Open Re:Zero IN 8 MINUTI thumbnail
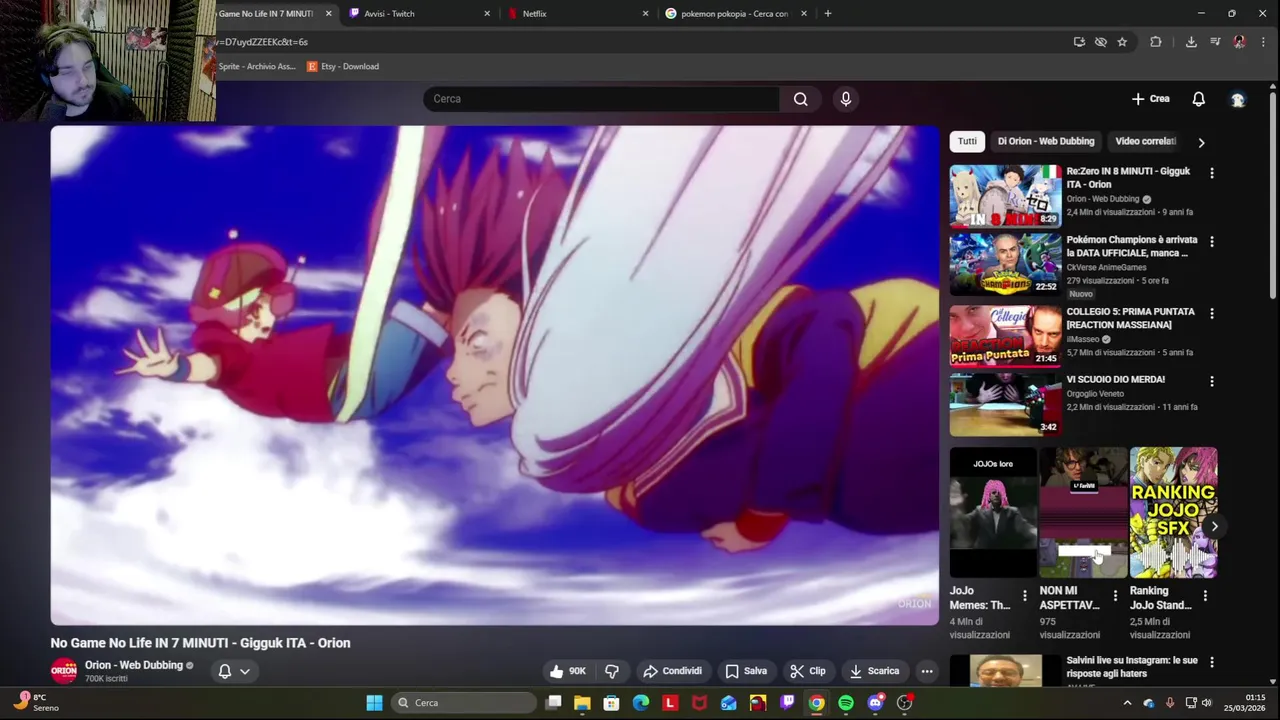 click(x=1005, y=196)
